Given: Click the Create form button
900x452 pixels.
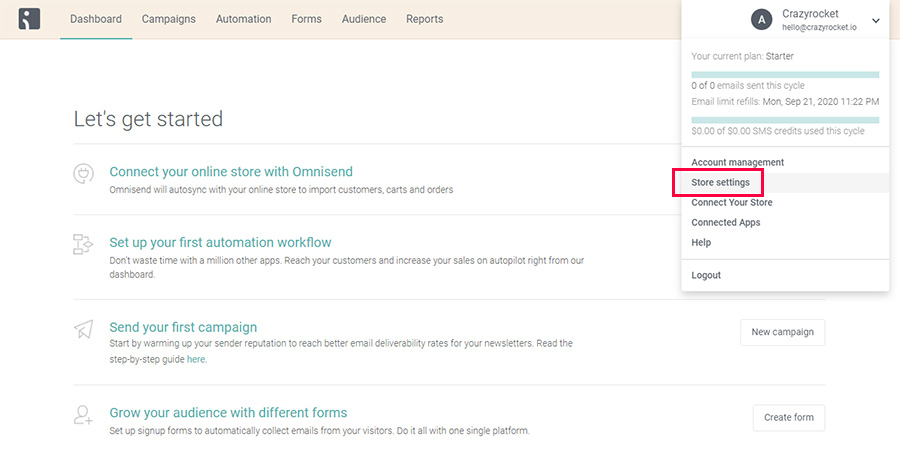Looking at the screenshot, I should click(x=789, y=418).
